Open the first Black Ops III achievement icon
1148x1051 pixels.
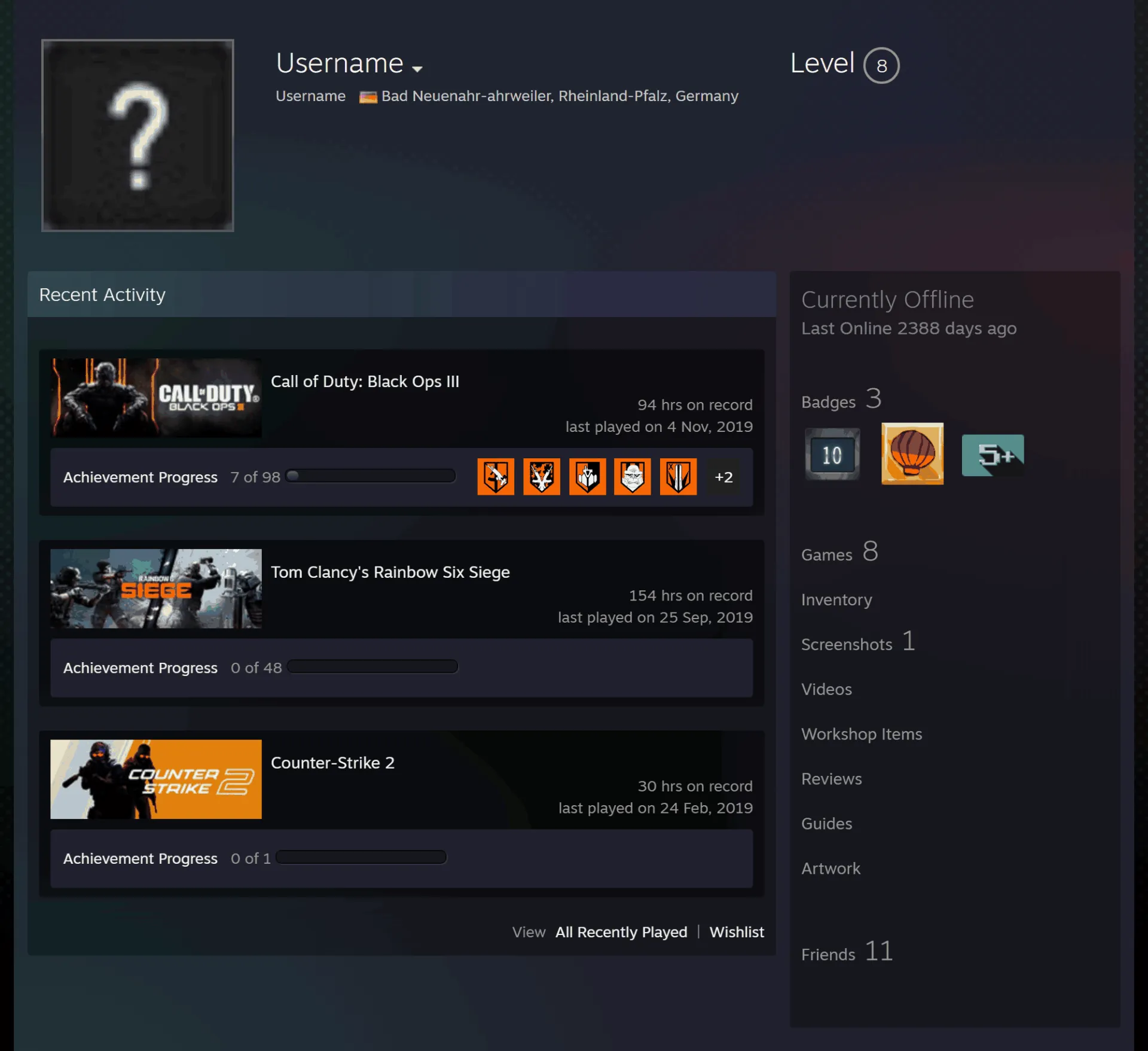click(x=496, y=477)
